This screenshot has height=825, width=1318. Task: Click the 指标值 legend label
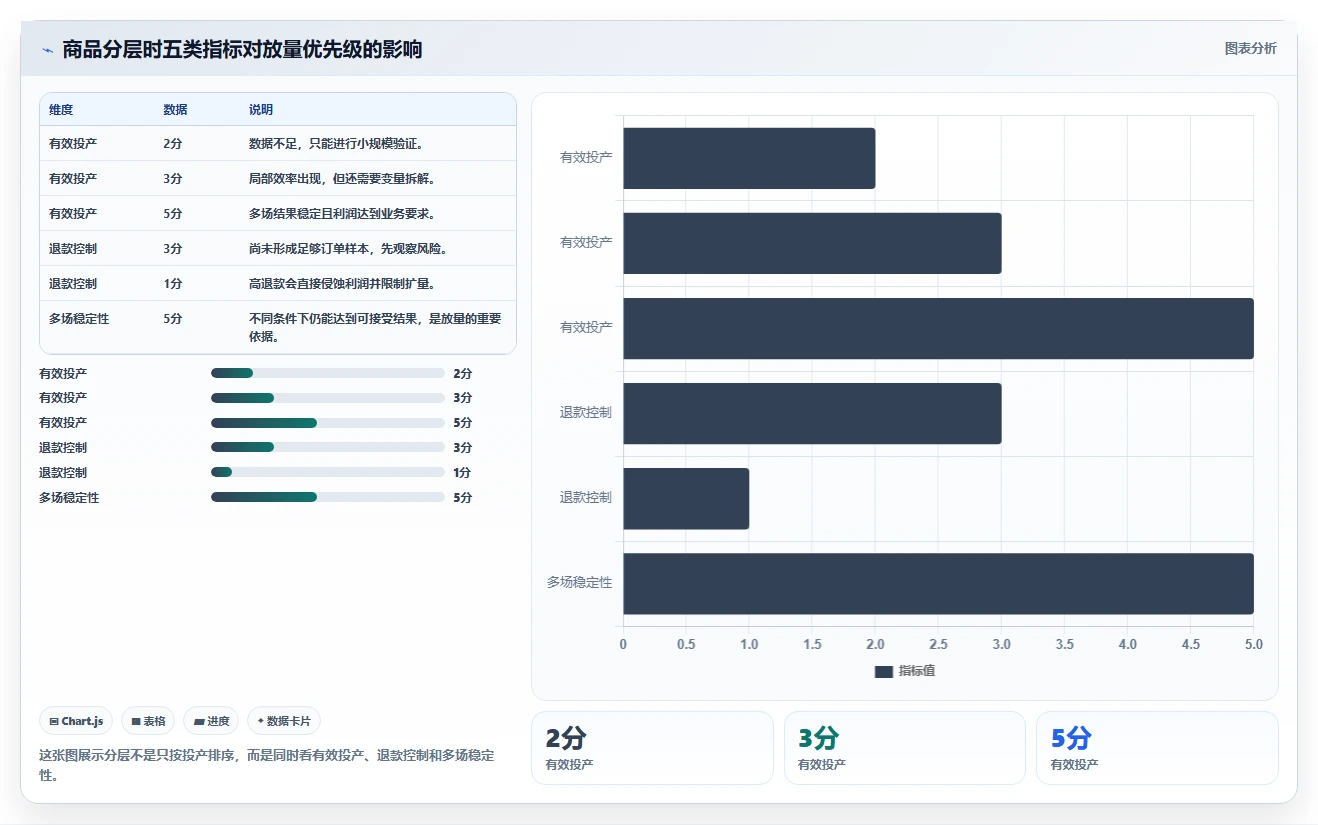917,672
